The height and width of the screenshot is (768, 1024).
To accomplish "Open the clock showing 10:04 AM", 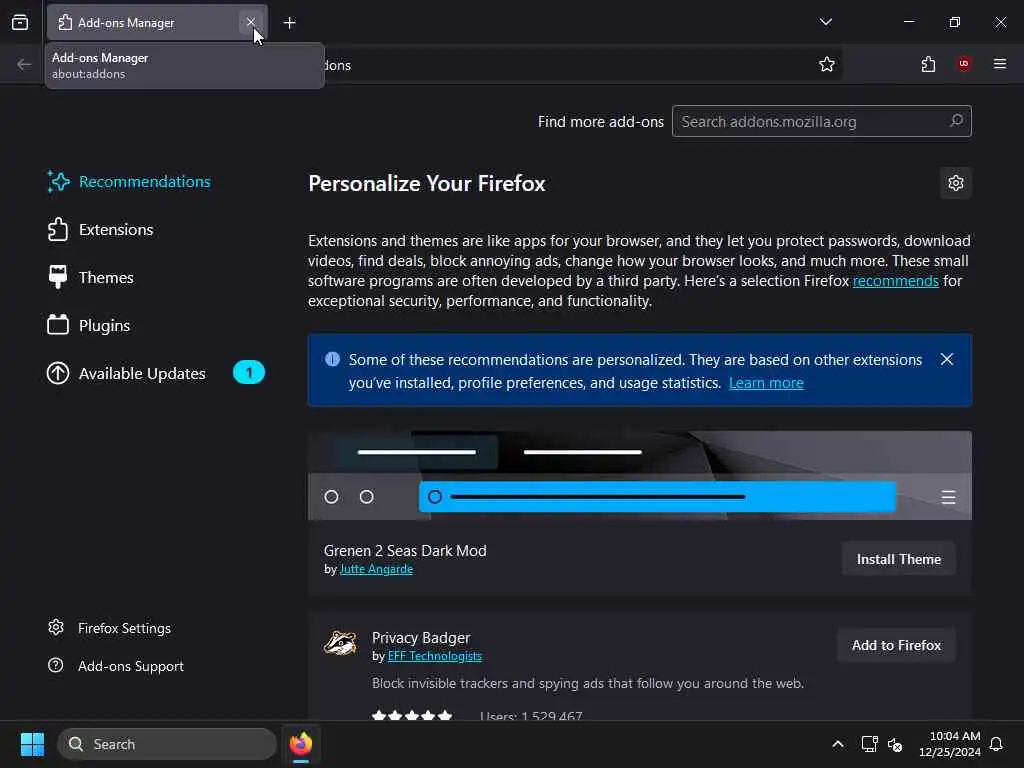I will click(950, 744).
